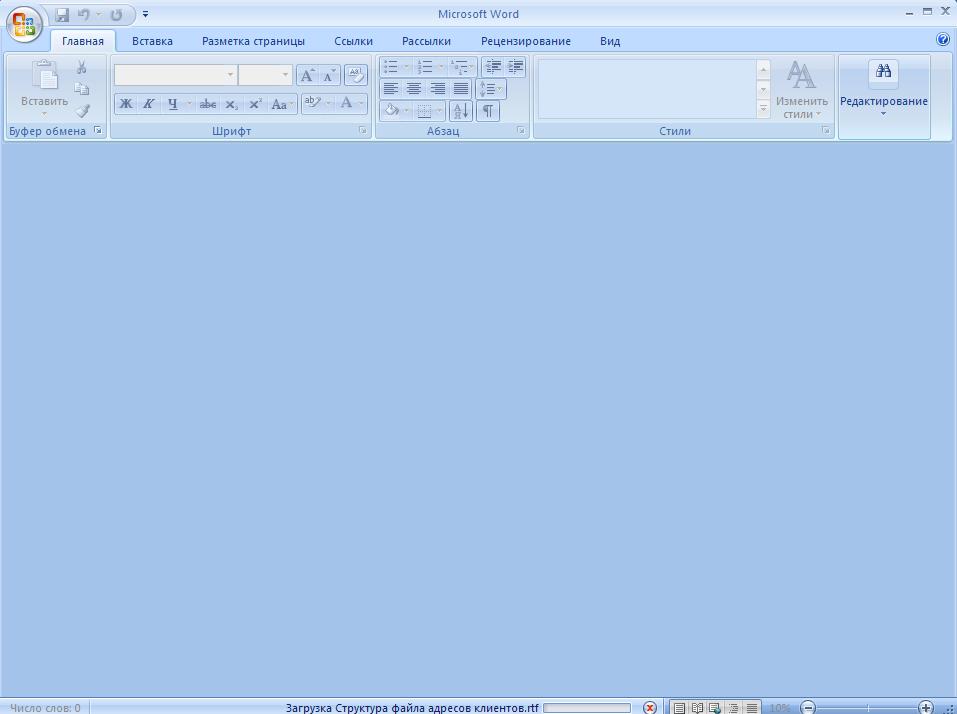
Task: Justify text alignment
Action: point(461,88)
